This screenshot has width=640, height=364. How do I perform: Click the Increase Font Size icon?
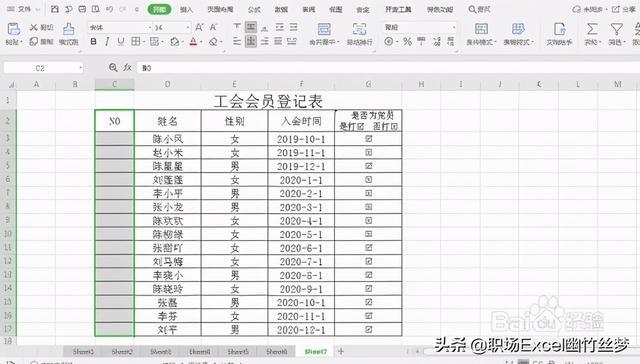pos(199,27)
